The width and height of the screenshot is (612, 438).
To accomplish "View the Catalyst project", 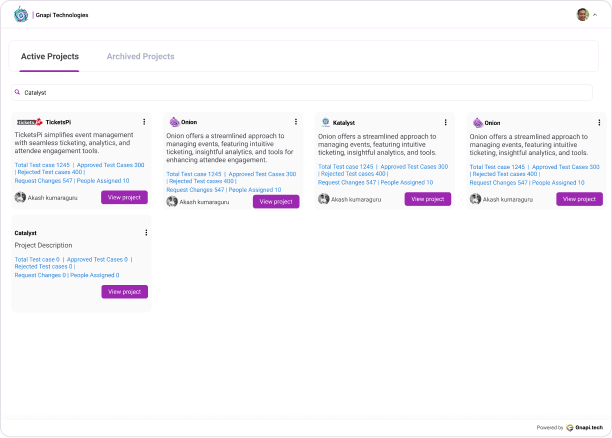I will pos(125,292).
